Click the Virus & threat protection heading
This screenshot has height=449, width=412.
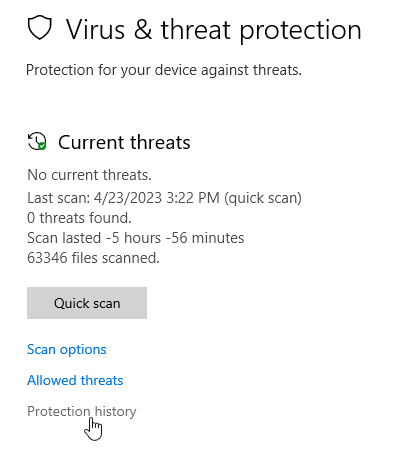coord(213,30)
